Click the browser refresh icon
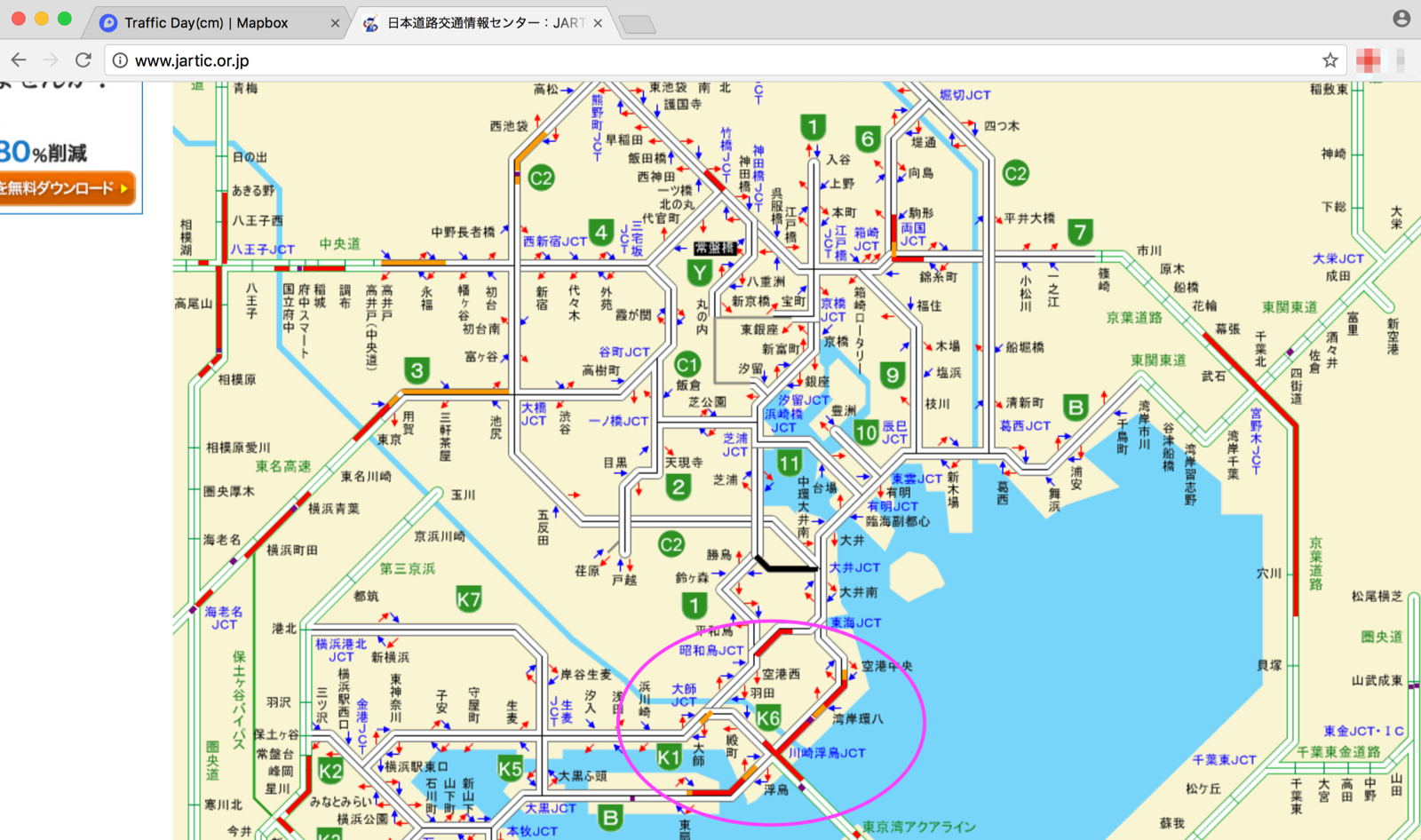This screenshot has height=840, width=1421. pyautogui.click(x=83, y=60)
